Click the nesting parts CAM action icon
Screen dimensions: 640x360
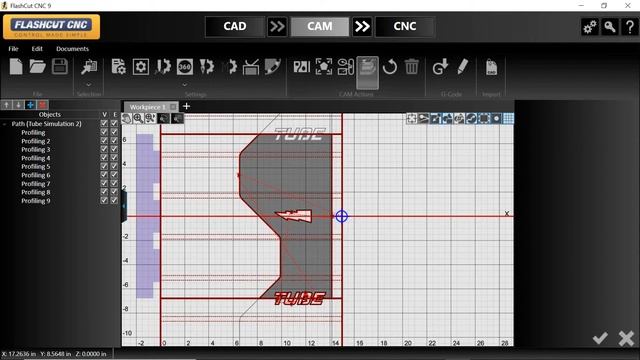click(x=302, y=67)
